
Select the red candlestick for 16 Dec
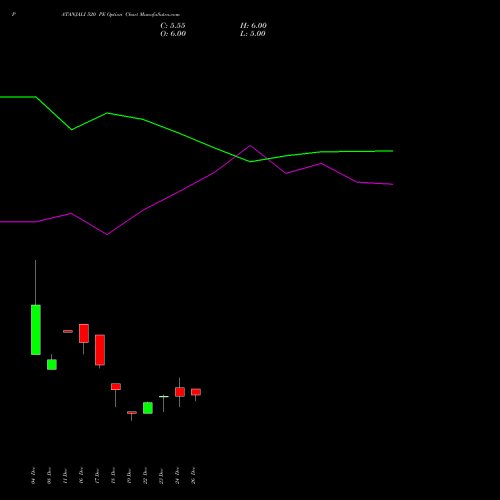[x=84, y=333]
